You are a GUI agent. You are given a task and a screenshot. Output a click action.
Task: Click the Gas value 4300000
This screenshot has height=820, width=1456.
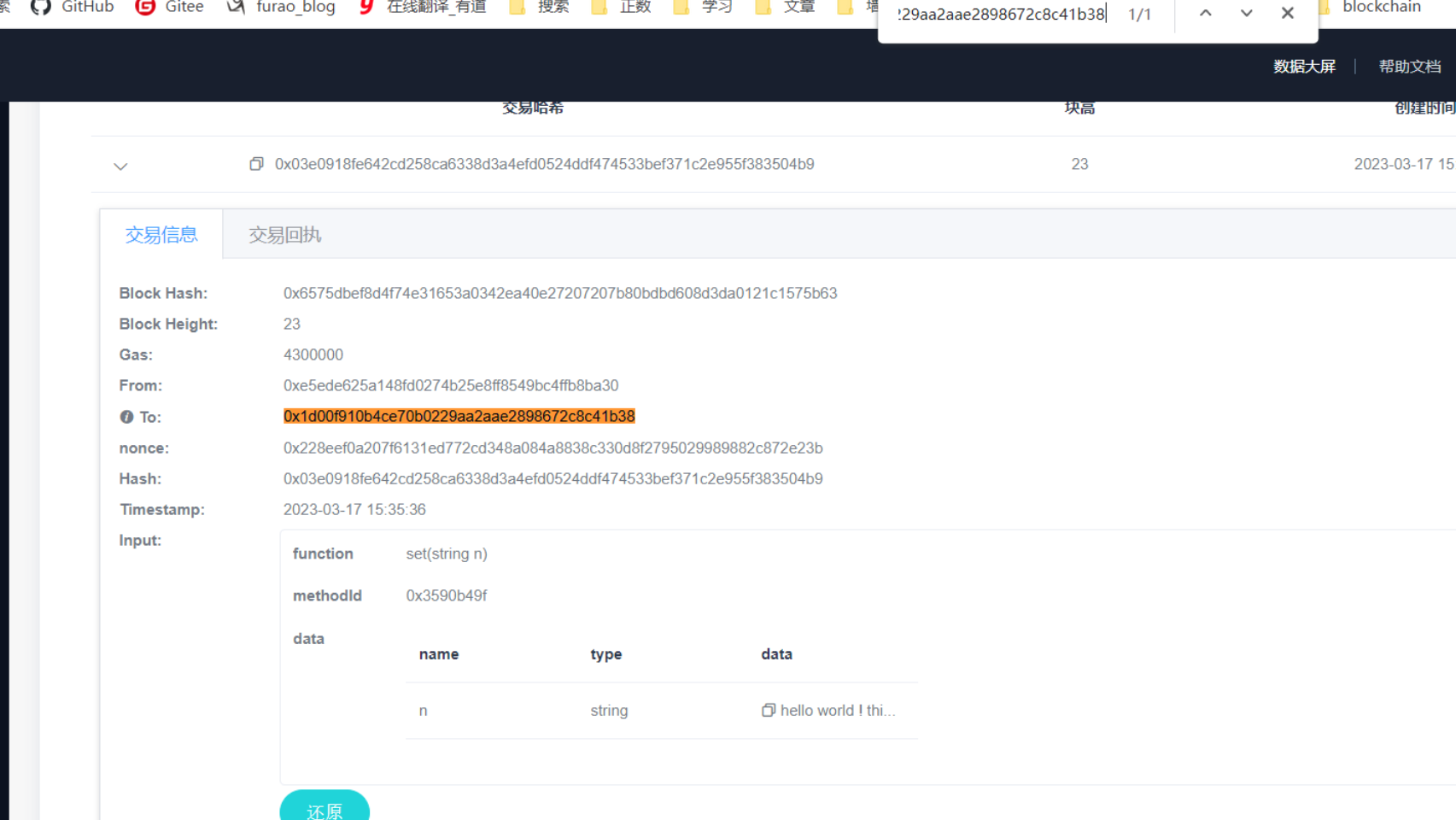coord(313,354)
